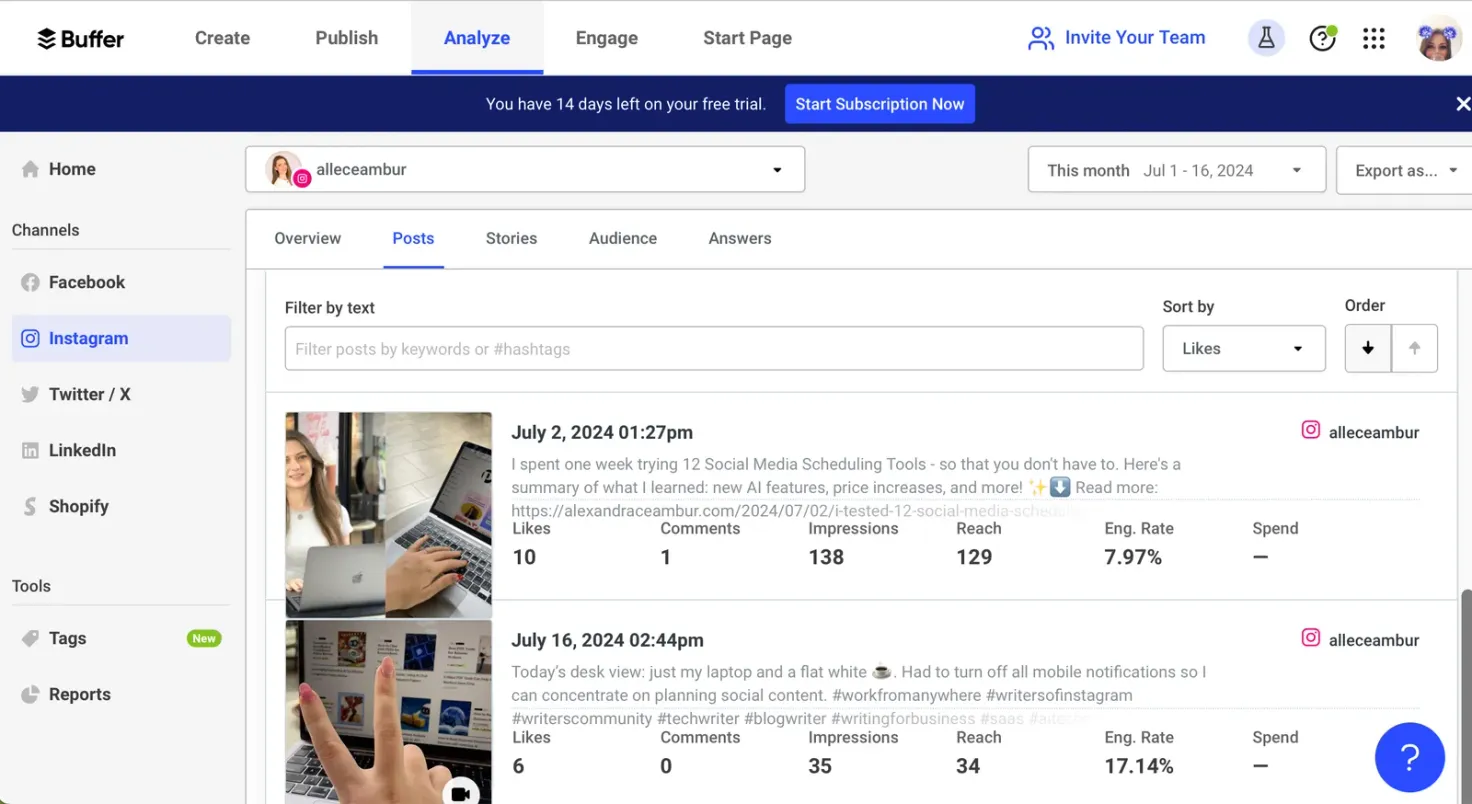Open the Reports tool
The image size is (1472, 804).
(x=79, y=694)
